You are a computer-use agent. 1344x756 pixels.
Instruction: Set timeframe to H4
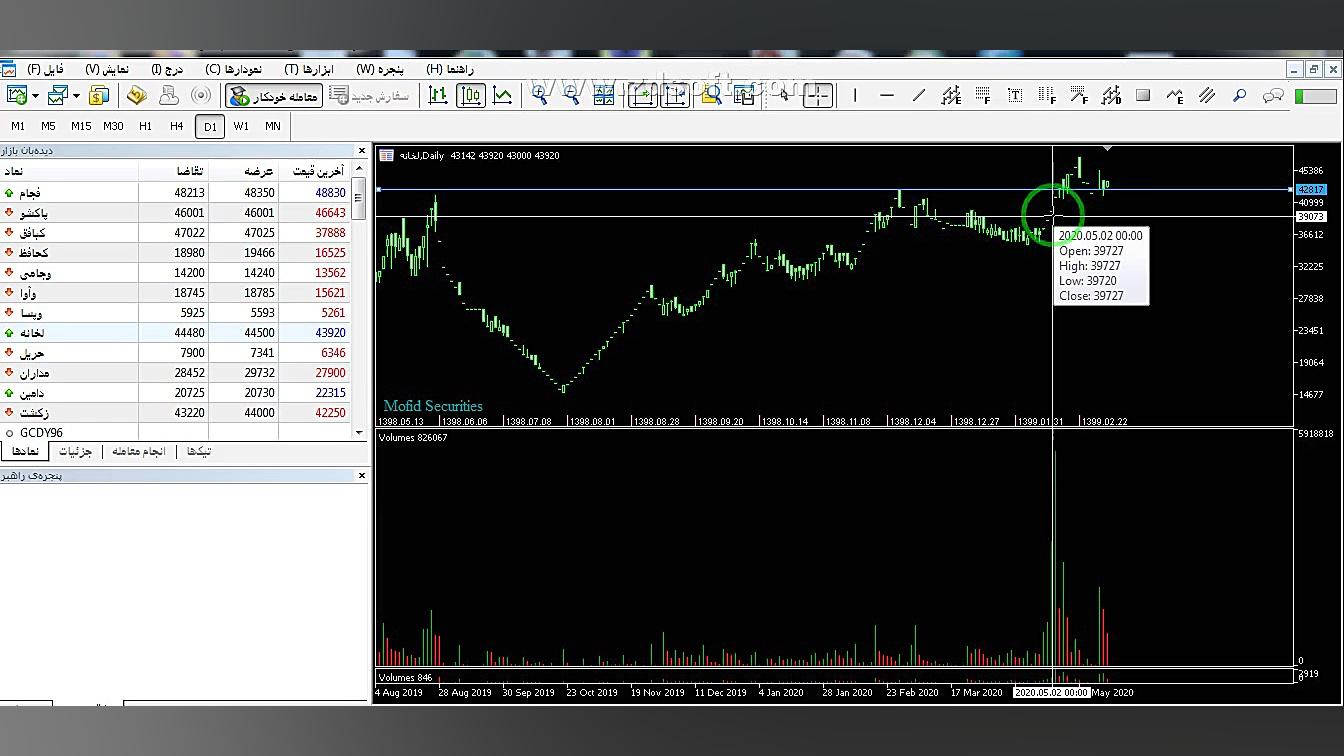pyautogui.click(x=177, y=126)
